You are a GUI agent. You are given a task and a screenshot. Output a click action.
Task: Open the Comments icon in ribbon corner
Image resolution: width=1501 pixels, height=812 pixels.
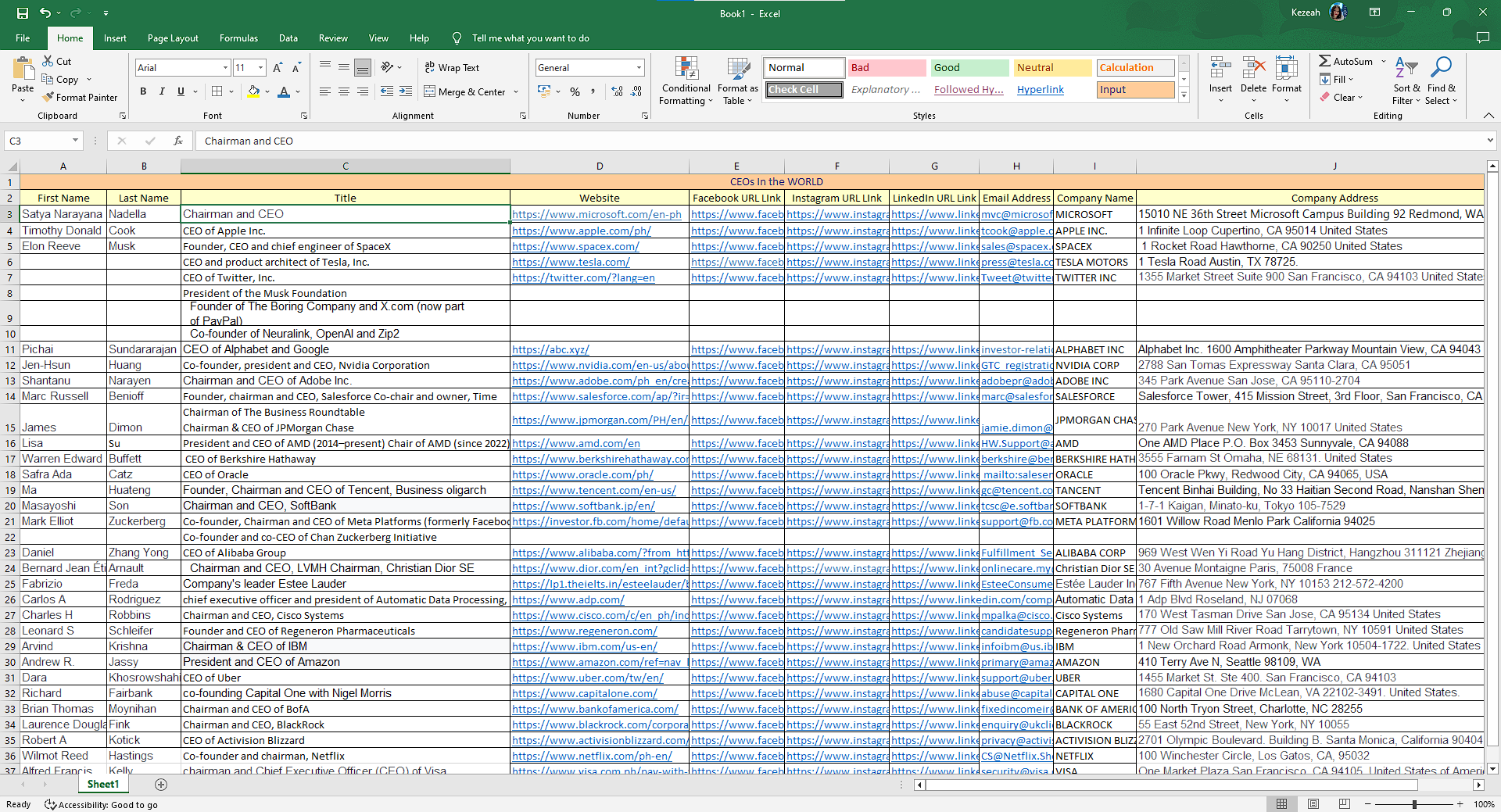[x=1482, y=38]
